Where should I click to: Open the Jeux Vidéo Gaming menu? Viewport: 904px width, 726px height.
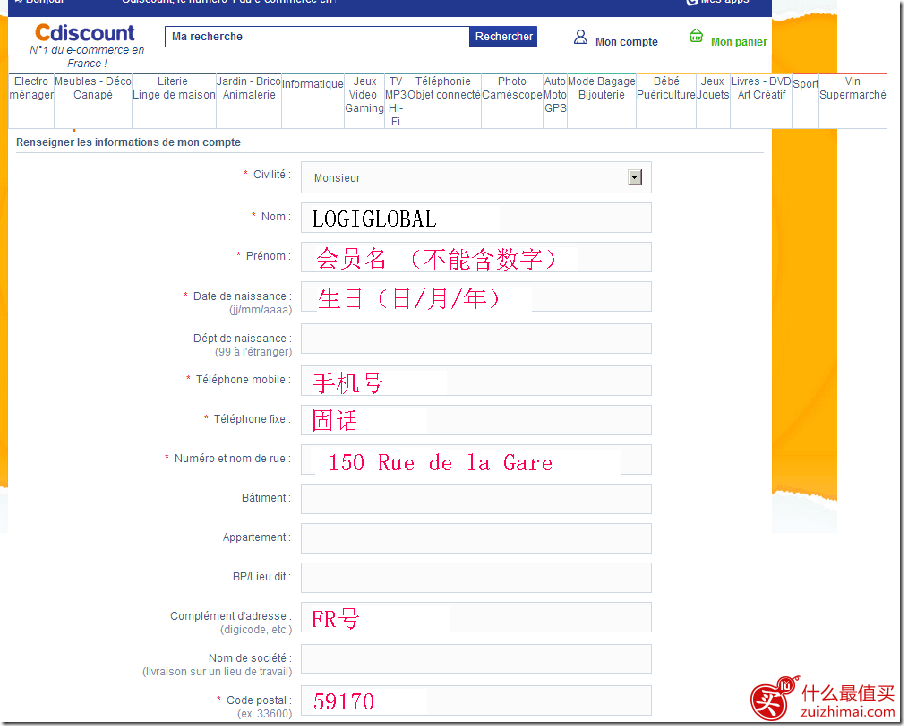tap(364, 95)
